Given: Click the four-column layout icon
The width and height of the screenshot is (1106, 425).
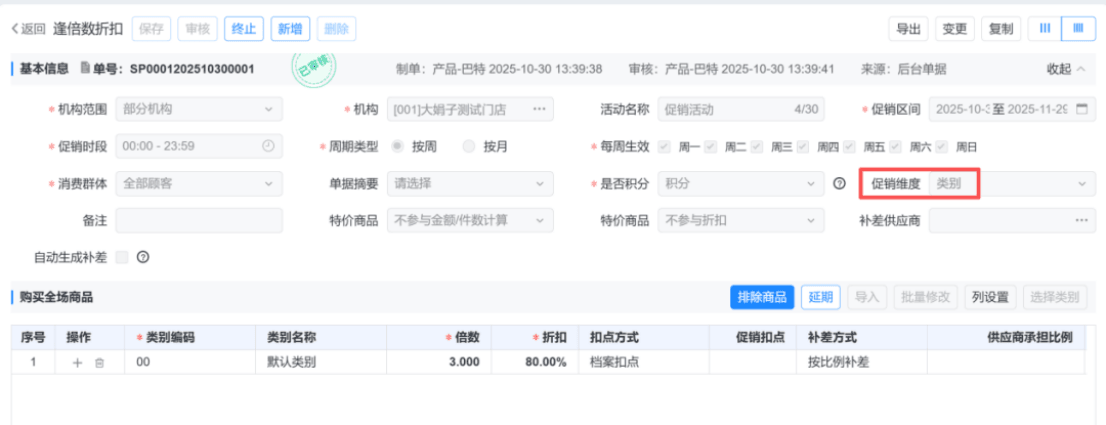Looking at the screenshot, I should pyautogui.click(x=1077, y=29).
